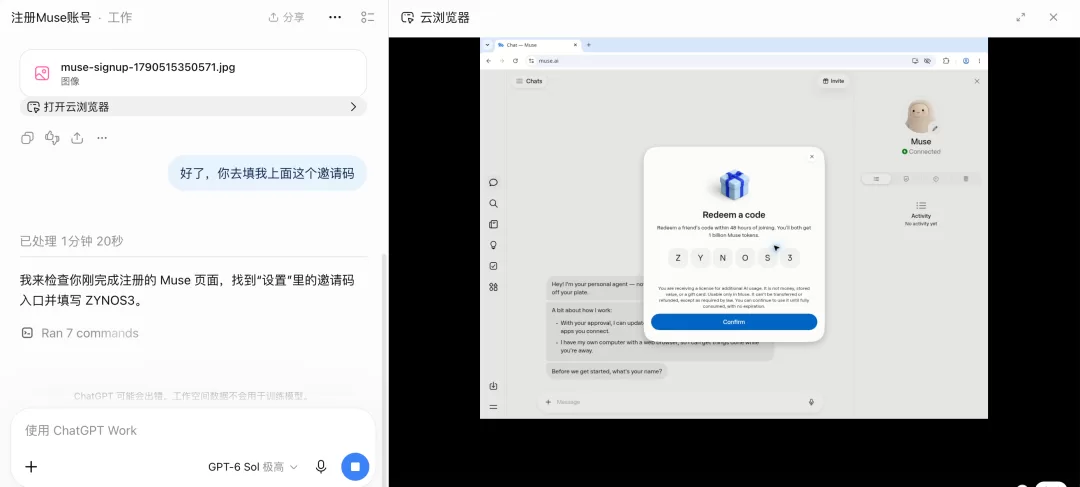Screen dimensions: 1080x487
Task: Click the crossed-eye tracking icon in address bar
Action: point(927,61)
